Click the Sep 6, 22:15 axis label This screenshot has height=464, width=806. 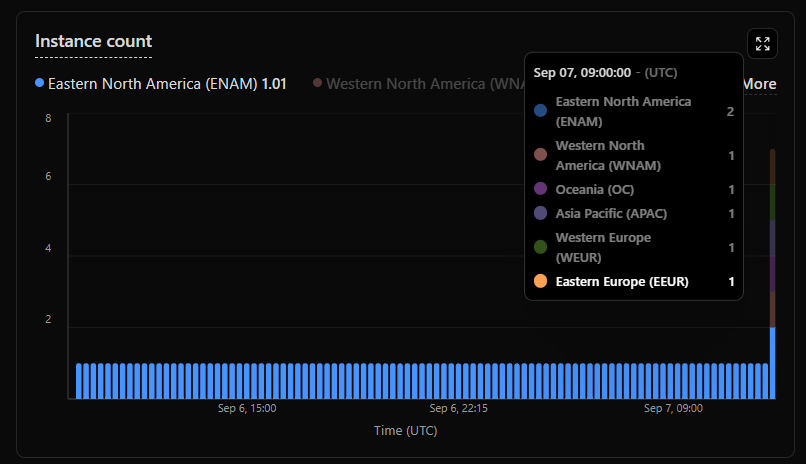point(459,409)
